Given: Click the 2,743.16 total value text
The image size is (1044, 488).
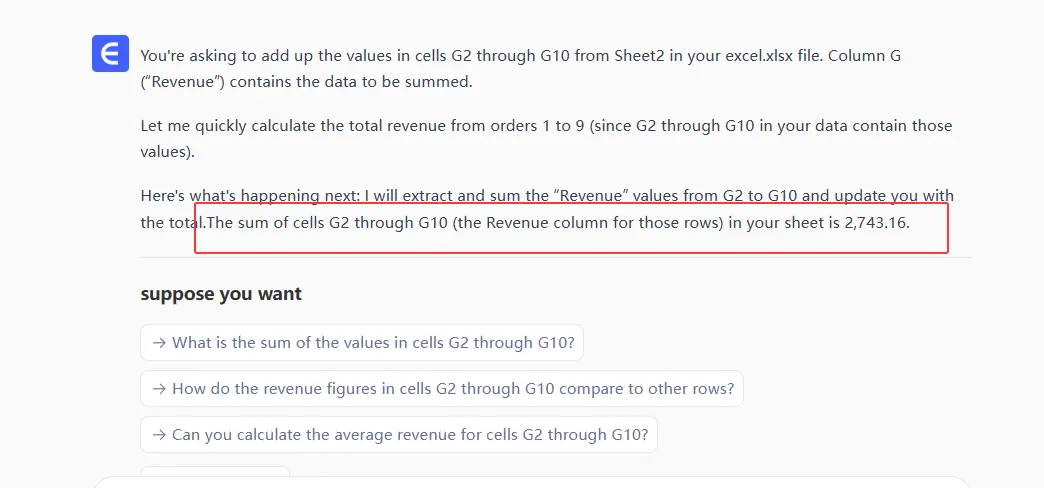Looking at the screenshot, I should [876, 222].
